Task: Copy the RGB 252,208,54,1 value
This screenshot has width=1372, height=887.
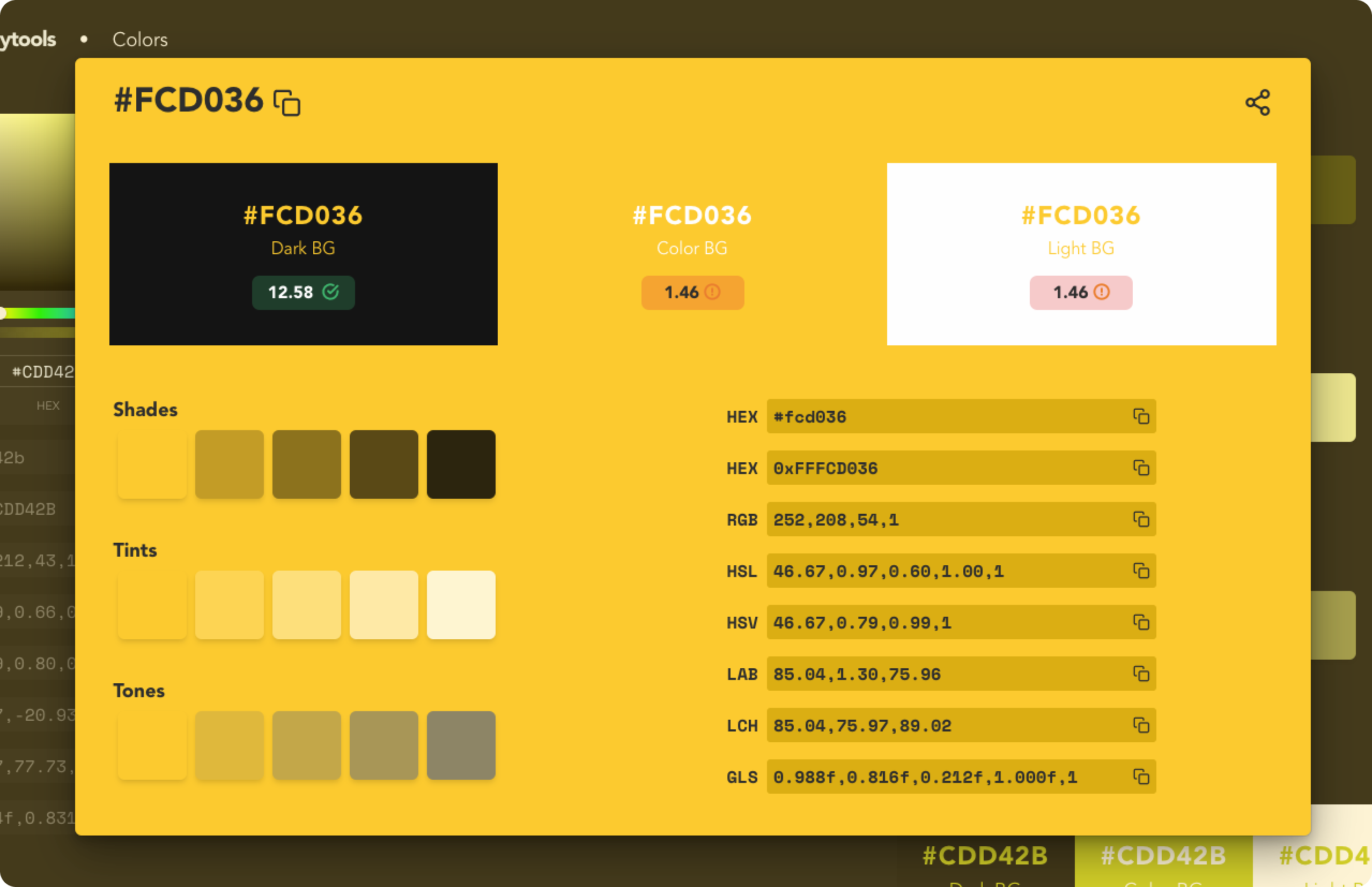Action: 1141,519
